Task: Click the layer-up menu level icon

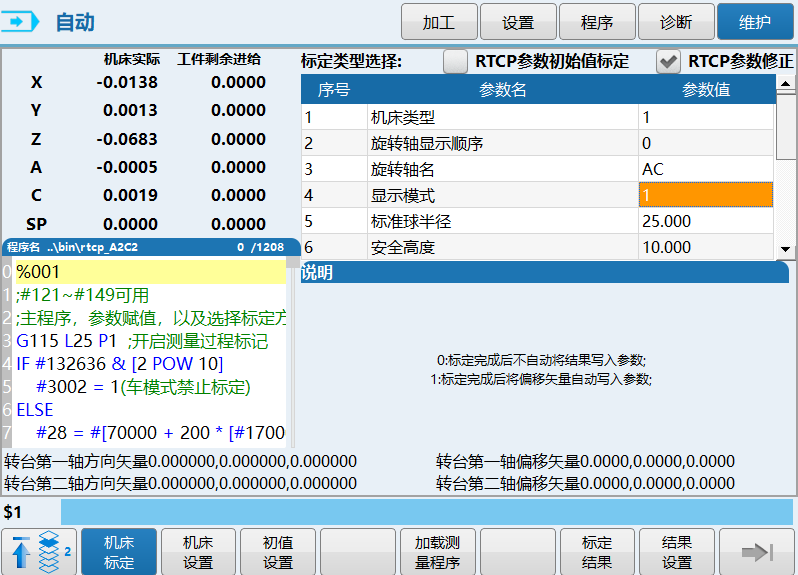Action: pyautogui.click(x=39, y=552)
